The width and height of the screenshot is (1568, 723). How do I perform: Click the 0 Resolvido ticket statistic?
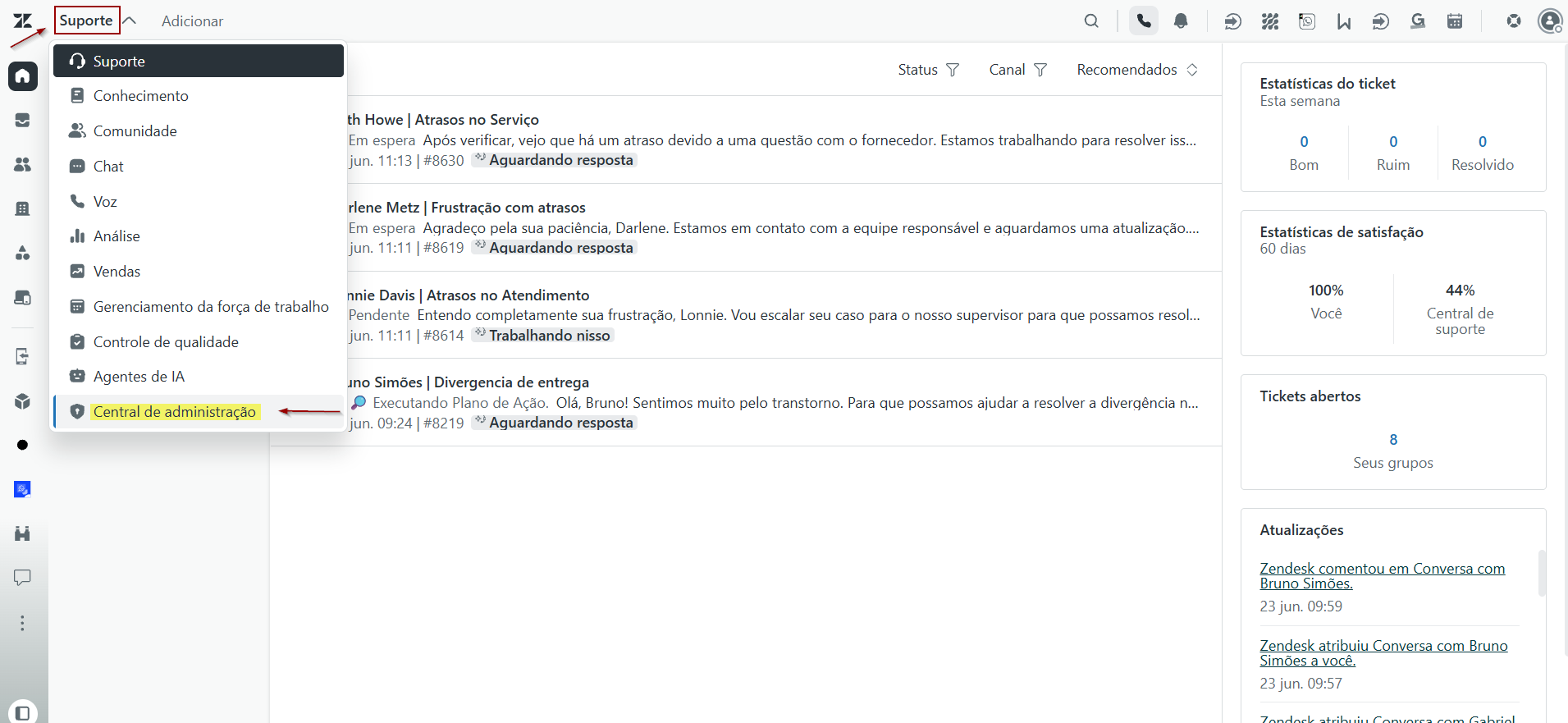point(1483,153)
